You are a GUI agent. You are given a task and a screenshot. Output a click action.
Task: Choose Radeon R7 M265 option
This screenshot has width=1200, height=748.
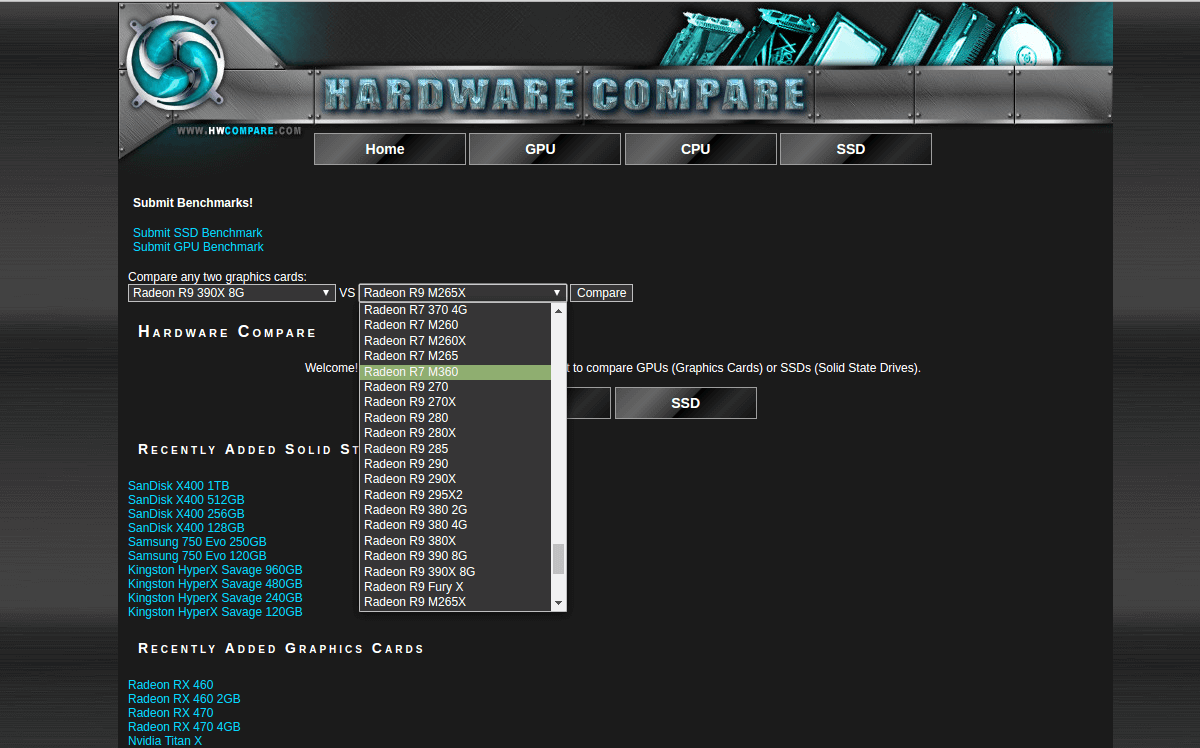tap(455, 356)
